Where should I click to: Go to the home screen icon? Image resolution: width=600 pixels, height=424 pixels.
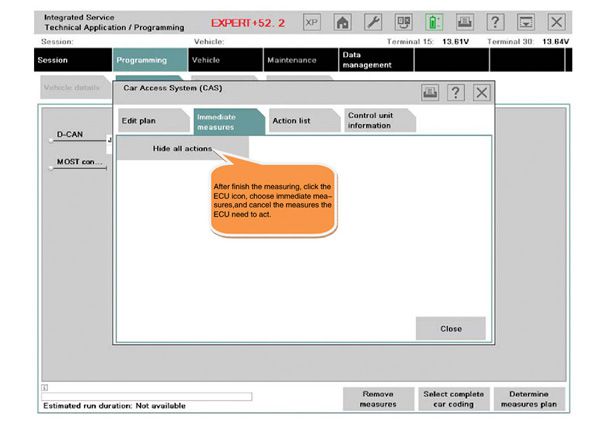[343, 22]
